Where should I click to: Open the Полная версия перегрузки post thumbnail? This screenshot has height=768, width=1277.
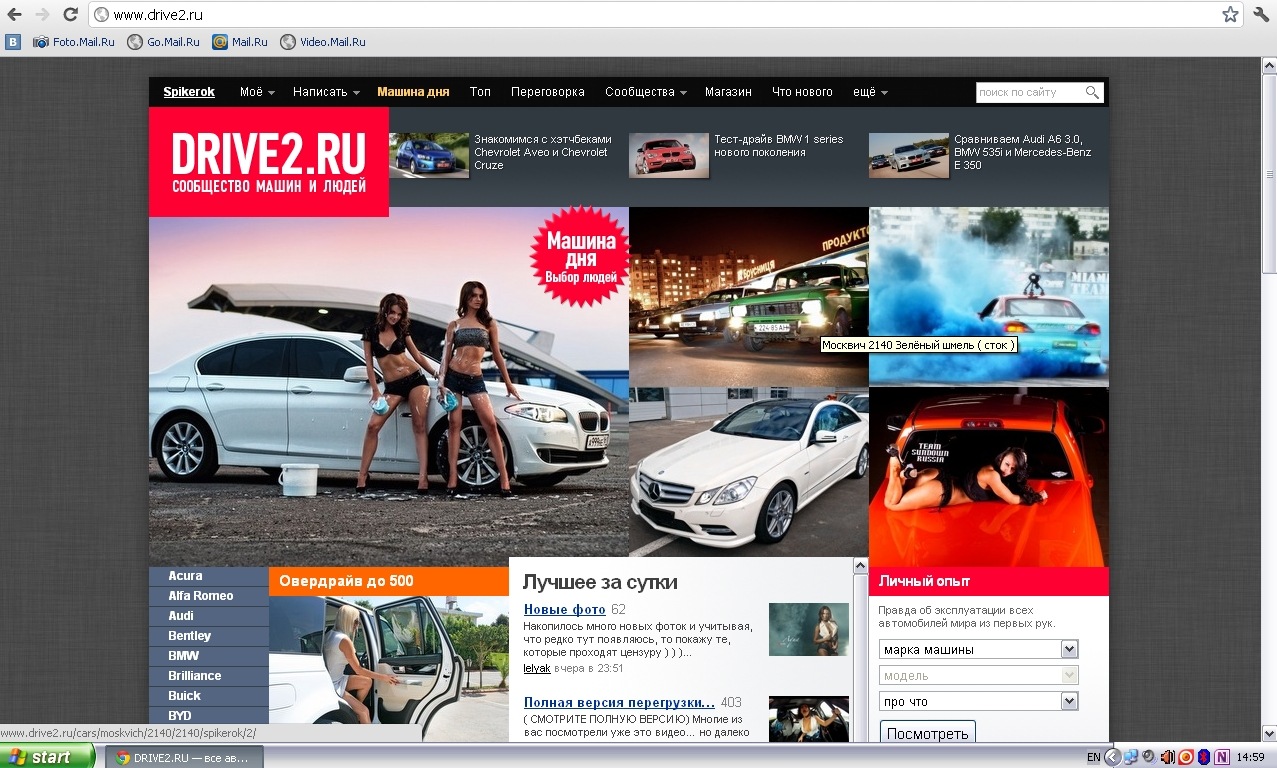click(x=809, y=719)
